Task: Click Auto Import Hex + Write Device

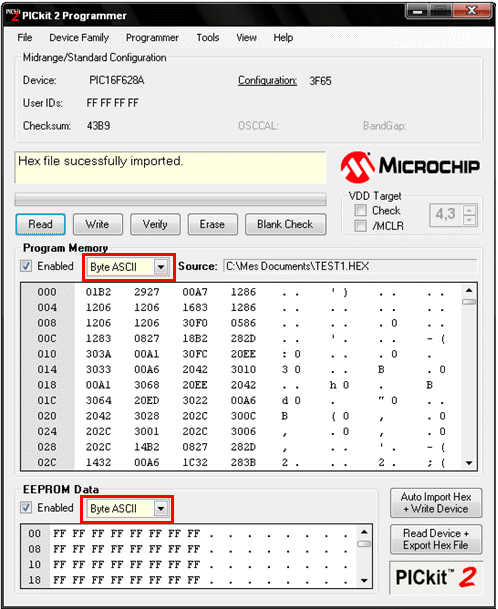Action: (435, 503)
